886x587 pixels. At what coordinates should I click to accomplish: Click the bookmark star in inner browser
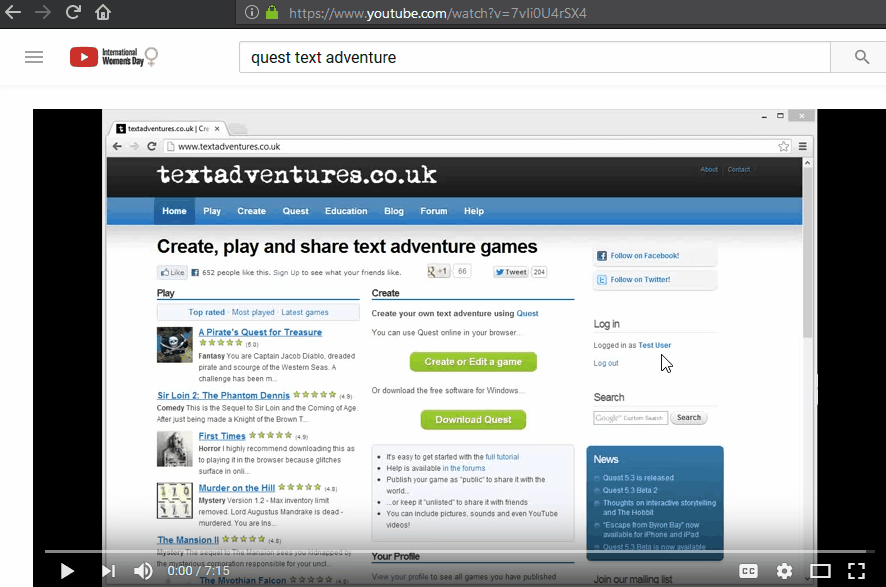tap(783, 147)
